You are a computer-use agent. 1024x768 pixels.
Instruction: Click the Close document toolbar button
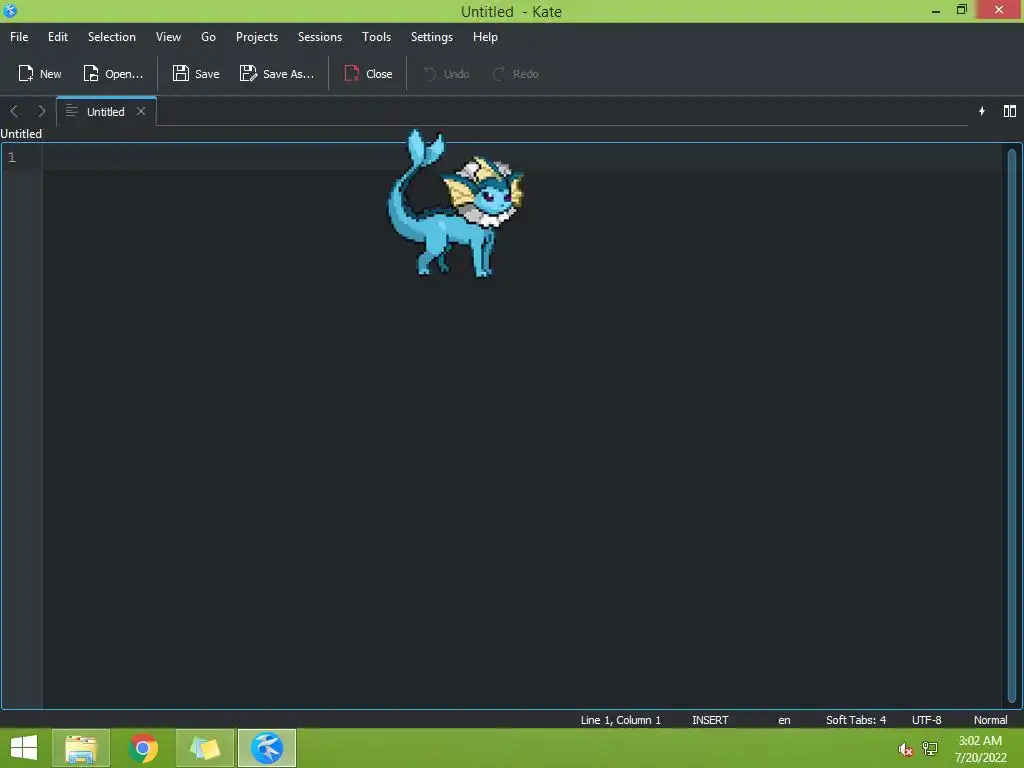[368, 74]
